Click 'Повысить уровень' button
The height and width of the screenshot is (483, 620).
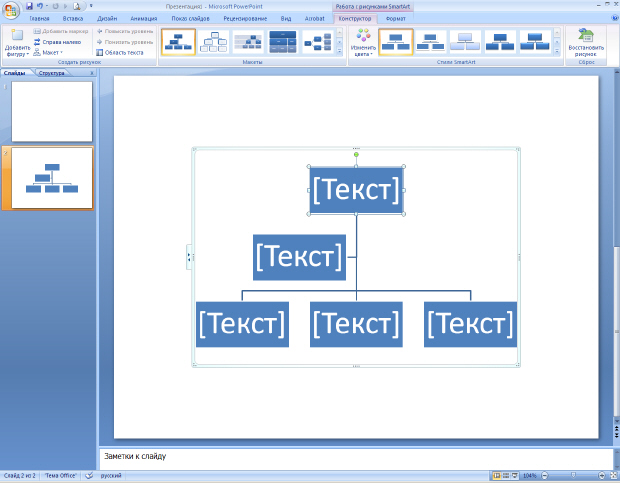(125, 31)
